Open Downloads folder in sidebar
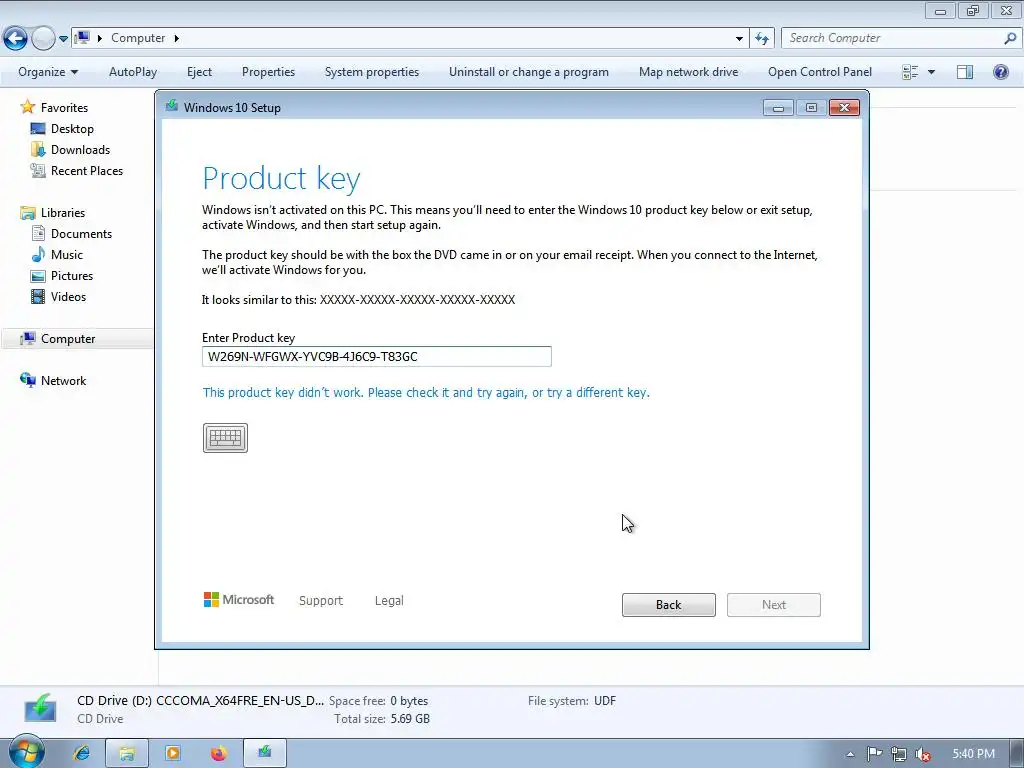The height and width of the screenshot is (768, 1024). [x=80, y=150]
